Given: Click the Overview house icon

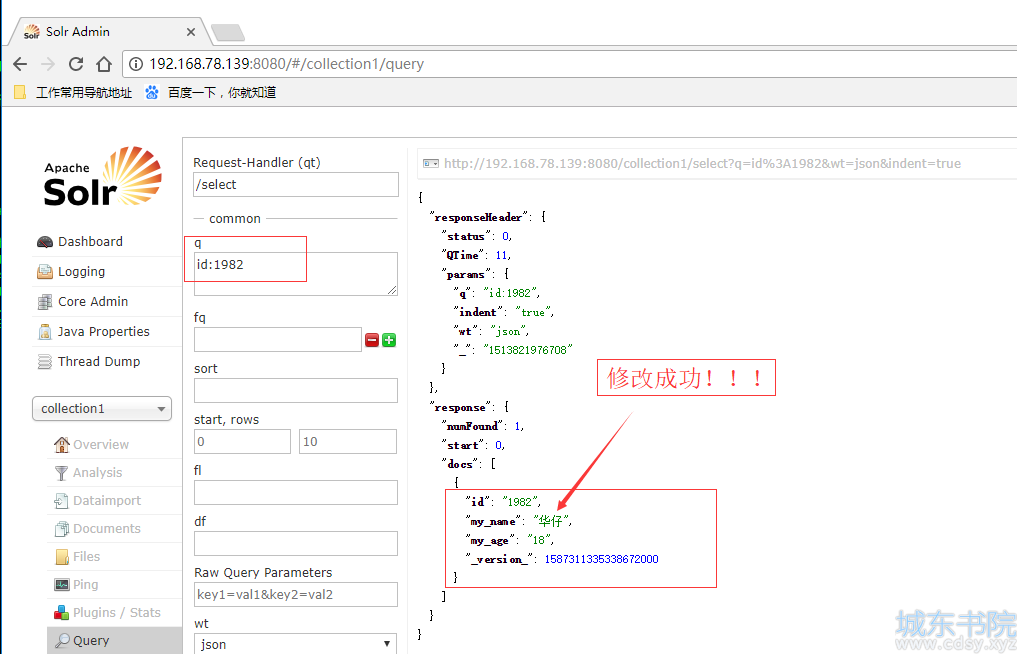Looking at the screenshot, I should pos(62,444).
